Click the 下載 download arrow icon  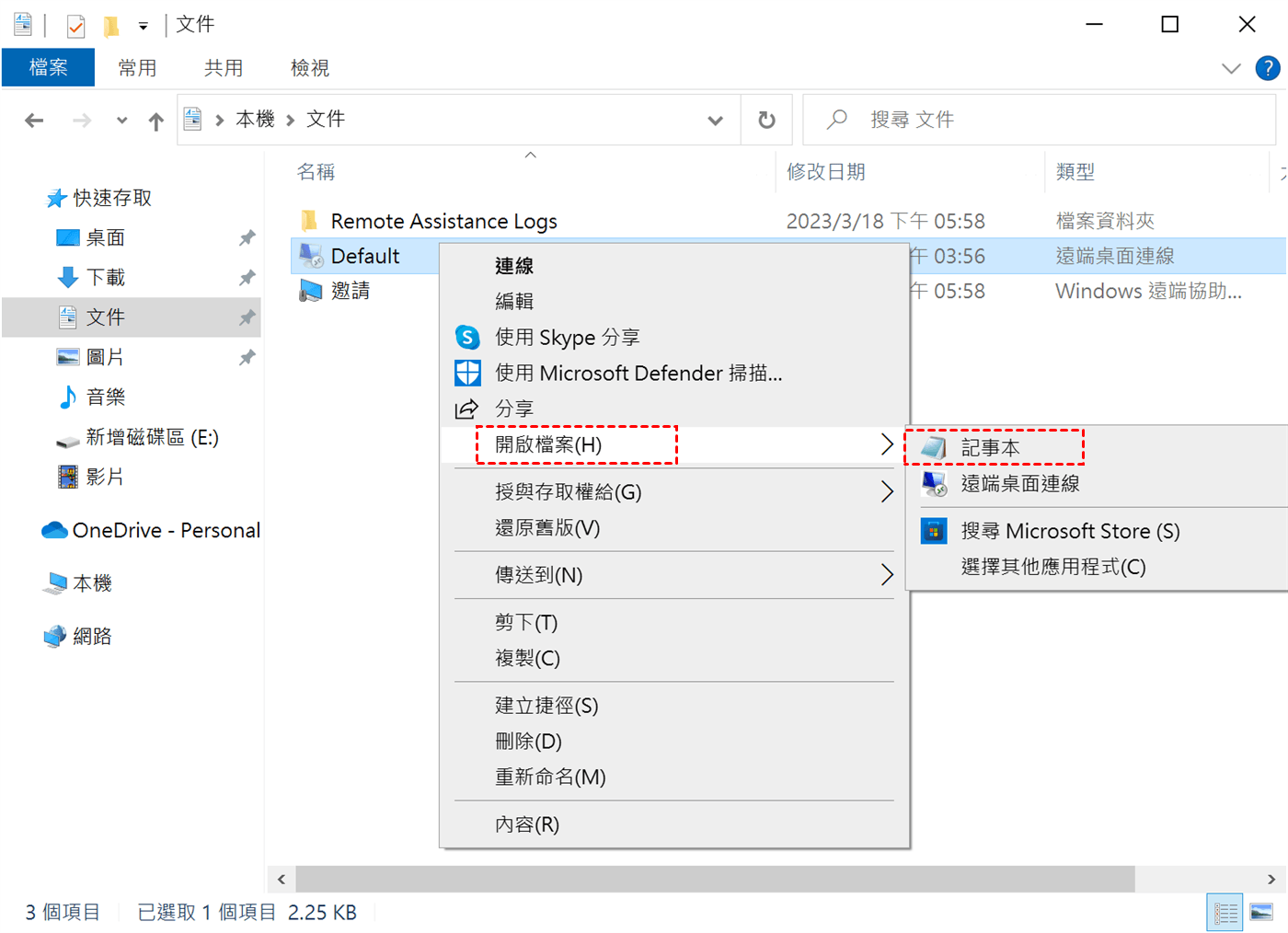pos(68,277)
